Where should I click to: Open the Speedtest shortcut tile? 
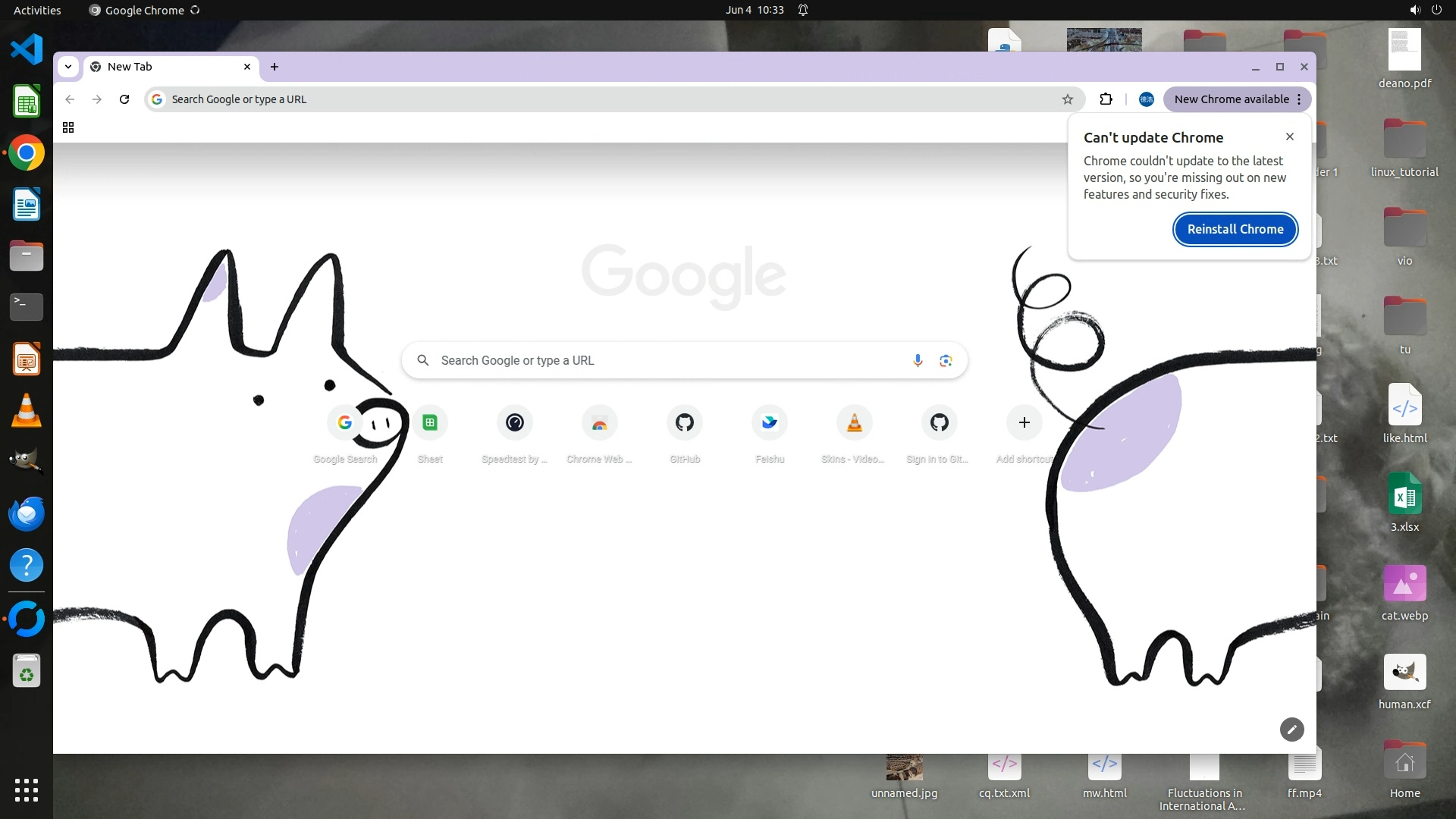515,423
